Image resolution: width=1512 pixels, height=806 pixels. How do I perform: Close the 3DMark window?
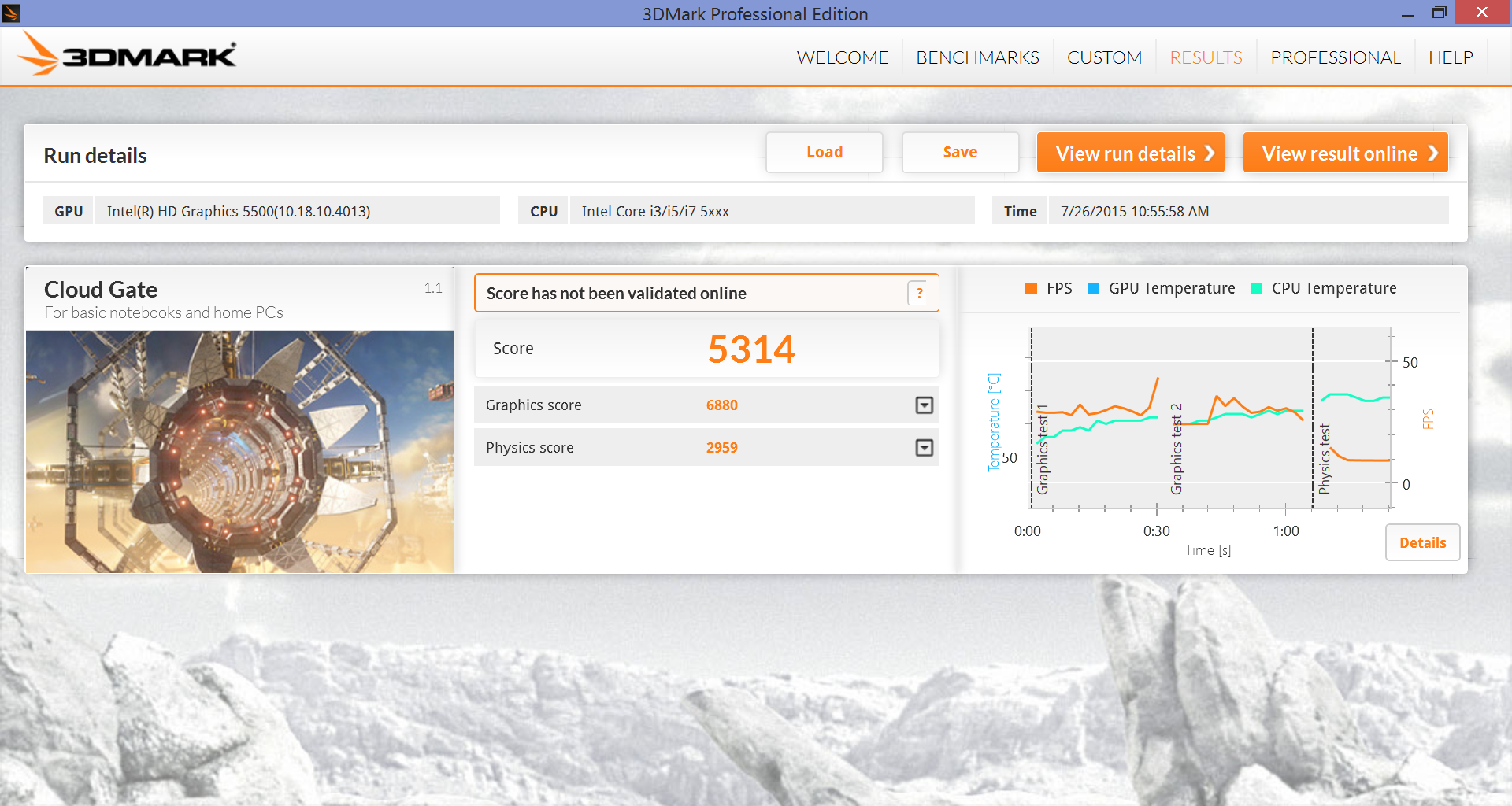pos(1482,12)
